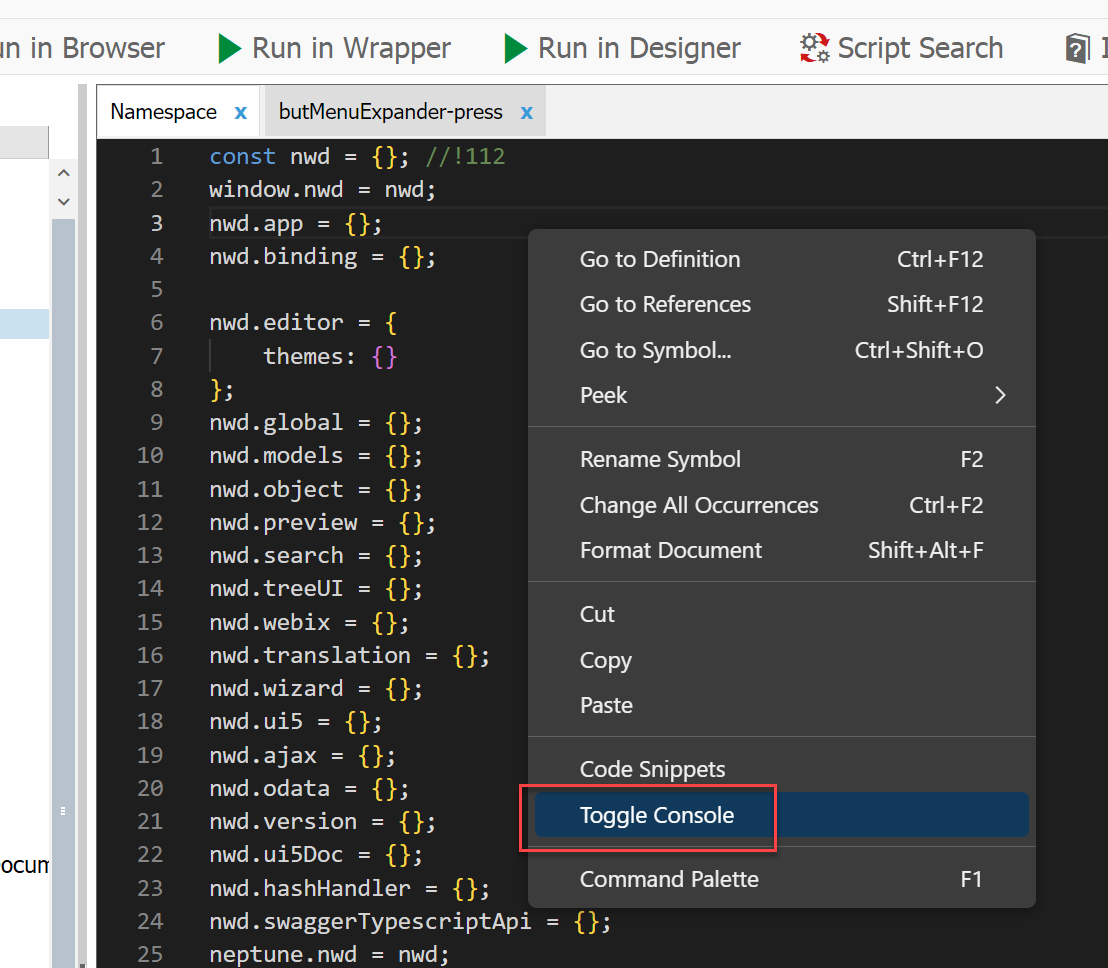Viewport: 1108px width, 968px height.
Task: Close the Namespace tab
Action: (x=240, y=112)
